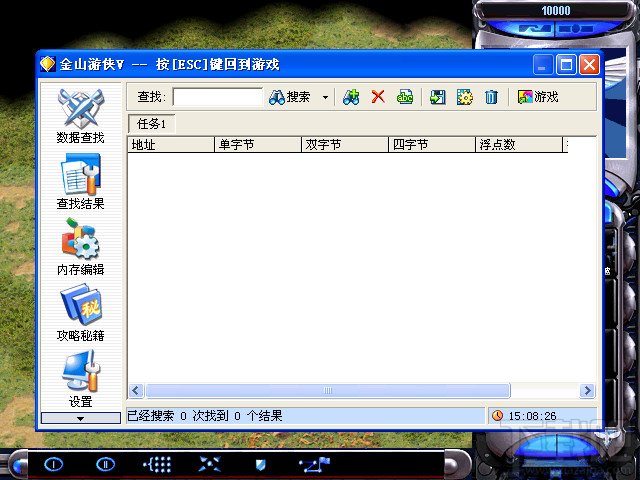Click the game bar select-by-type dotted icon
The width and height of the screenshot is (640, 480).
(x=157, y=464)
